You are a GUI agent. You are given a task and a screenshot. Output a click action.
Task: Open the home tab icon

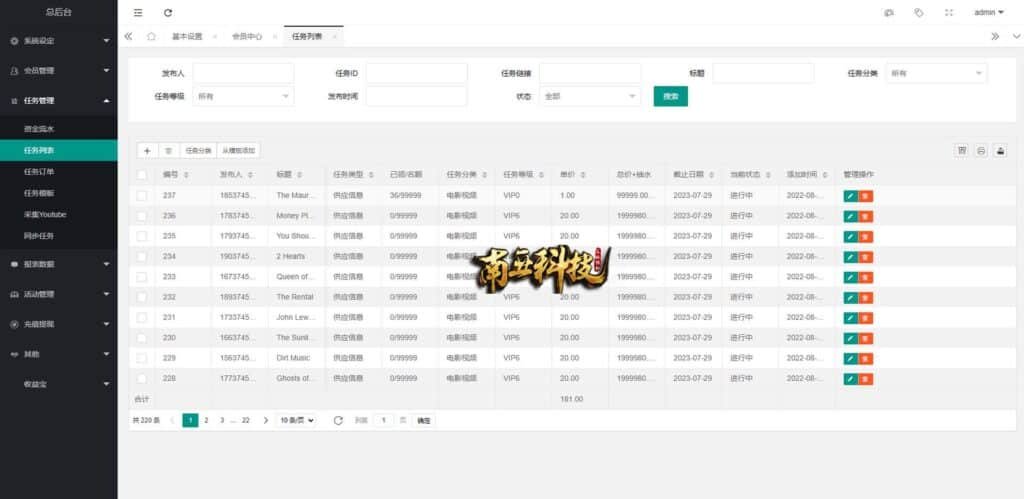[x=151, y=36]
